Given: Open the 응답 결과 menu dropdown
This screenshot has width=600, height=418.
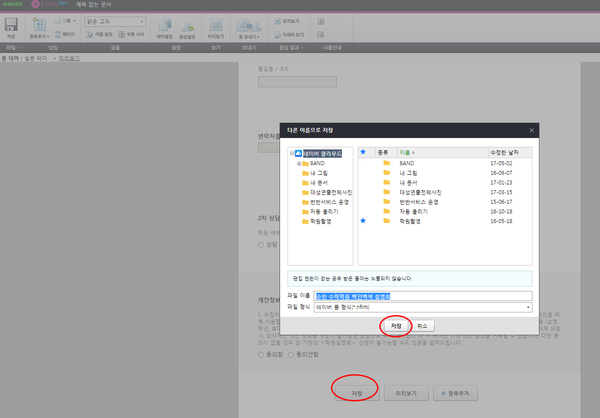Looking at the screenshot, I should (x=291, y=48).
